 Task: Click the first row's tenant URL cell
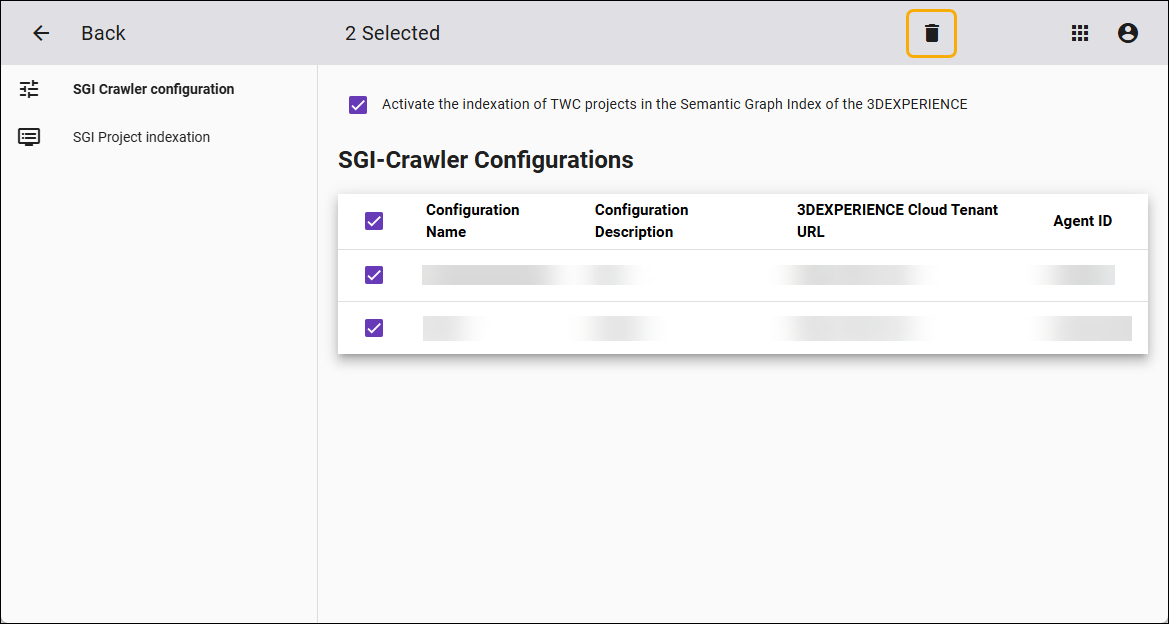[855, 275]
